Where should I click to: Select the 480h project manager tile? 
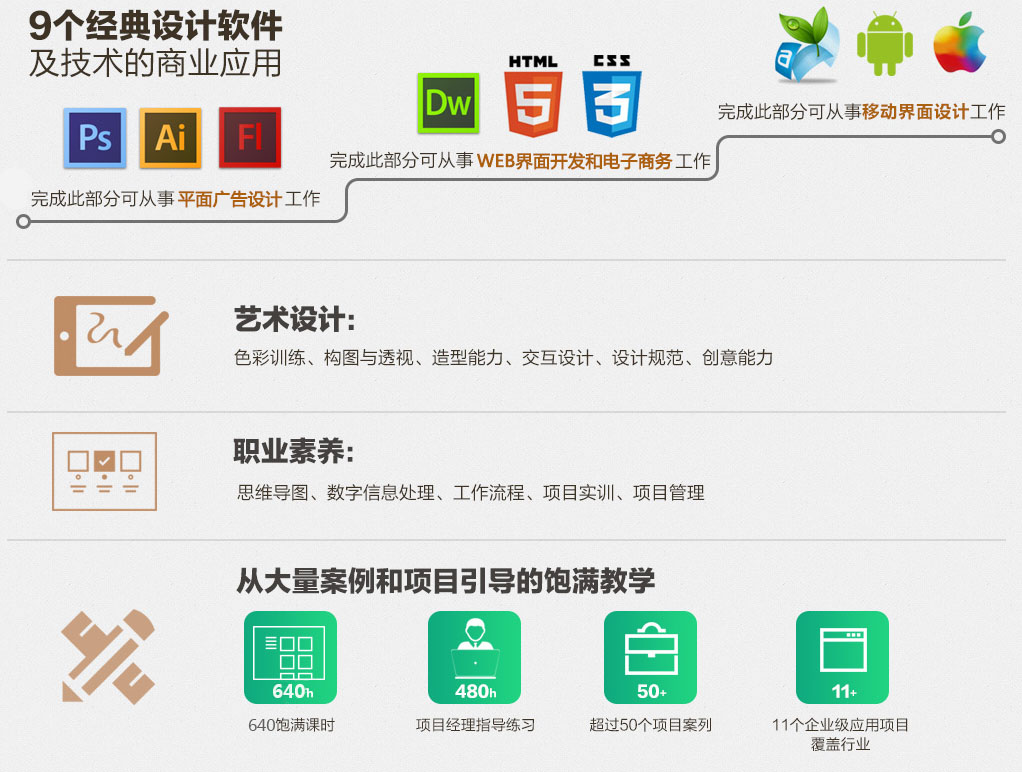coord(474,657)
